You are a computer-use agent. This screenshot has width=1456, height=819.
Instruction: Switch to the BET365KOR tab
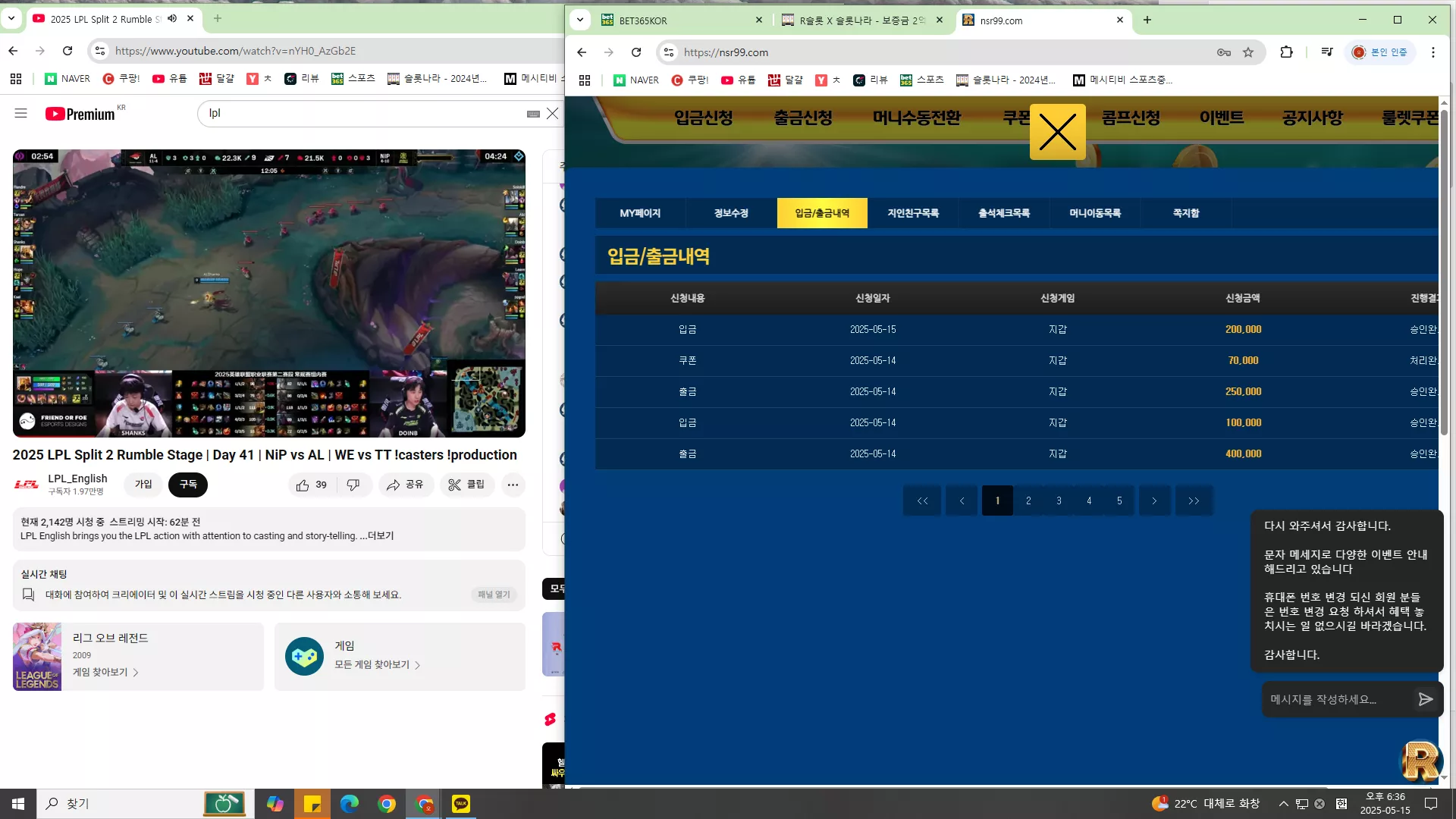point(682,20)
